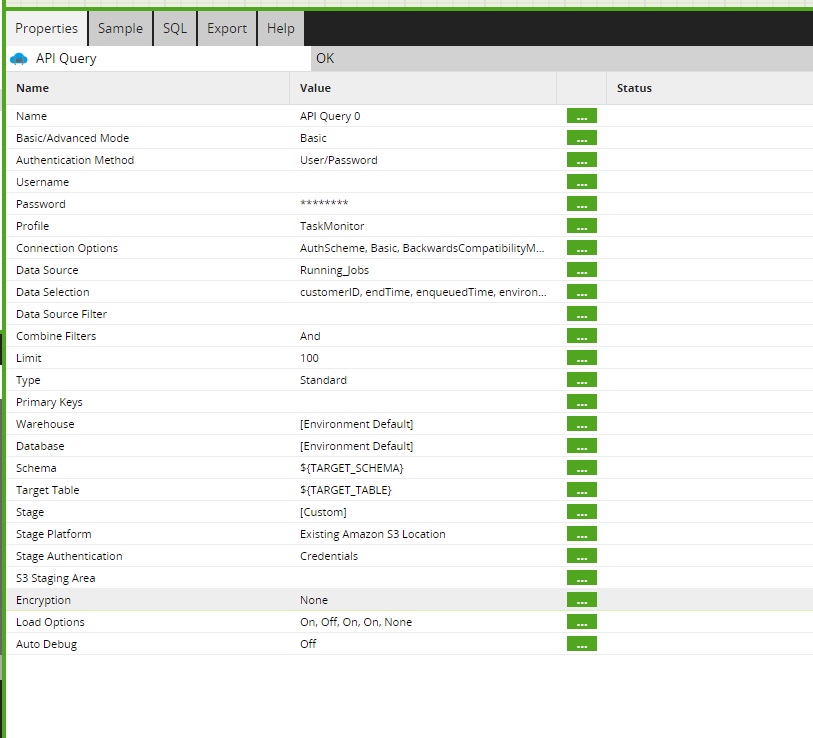Viewport: 813px width, 738px height.
Task: Open the Profile property editor icon
Action: point(581,225)
